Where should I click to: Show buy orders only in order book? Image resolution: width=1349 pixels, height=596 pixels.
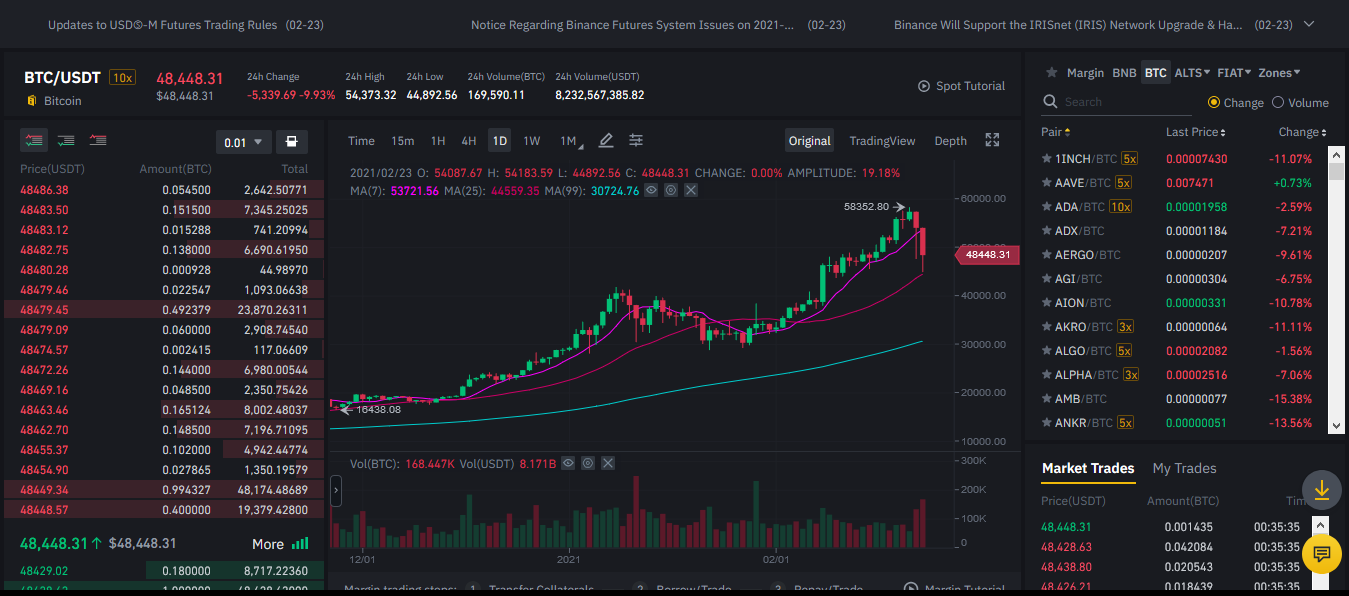point(66,141)
